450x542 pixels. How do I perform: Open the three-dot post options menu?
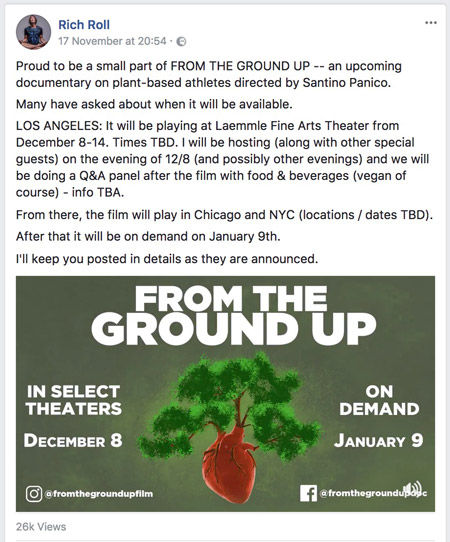pos(431,23)
